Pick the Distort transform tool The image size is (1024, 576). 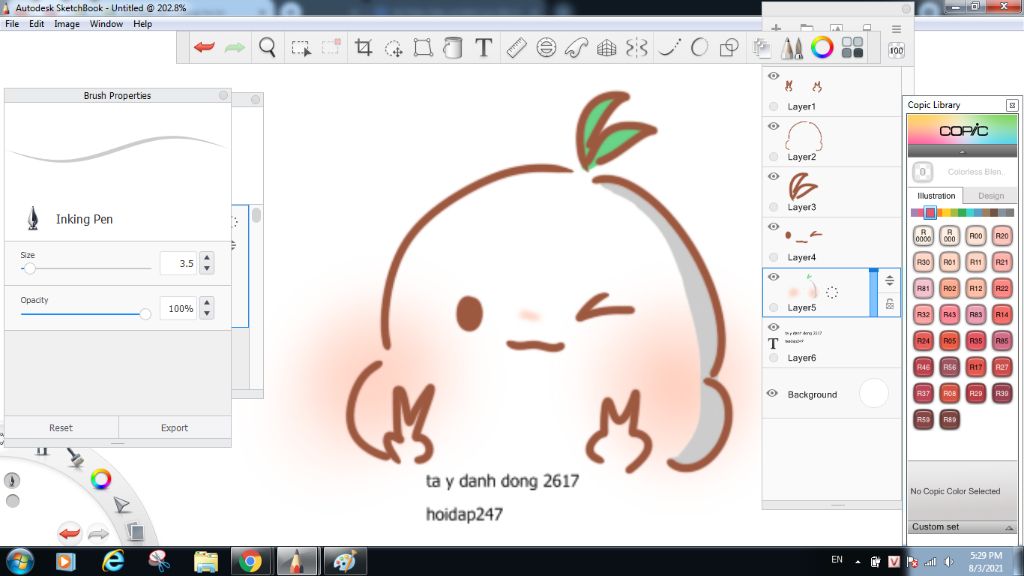click(423, 47)
